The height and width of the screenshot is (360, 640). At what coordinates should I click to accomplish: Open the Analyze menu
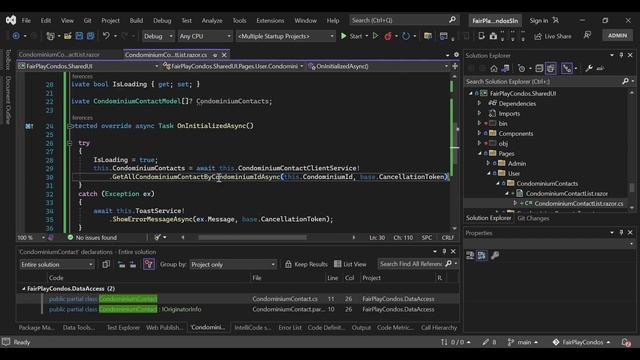(212, 20)
